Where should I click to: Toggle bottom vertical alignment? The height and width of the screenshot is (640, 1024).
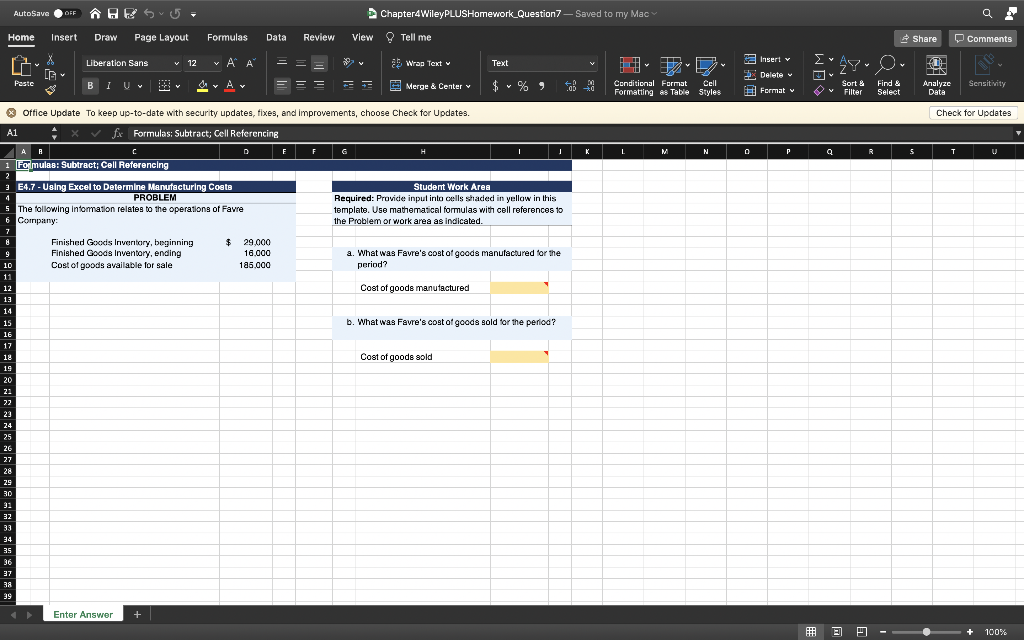319,63
